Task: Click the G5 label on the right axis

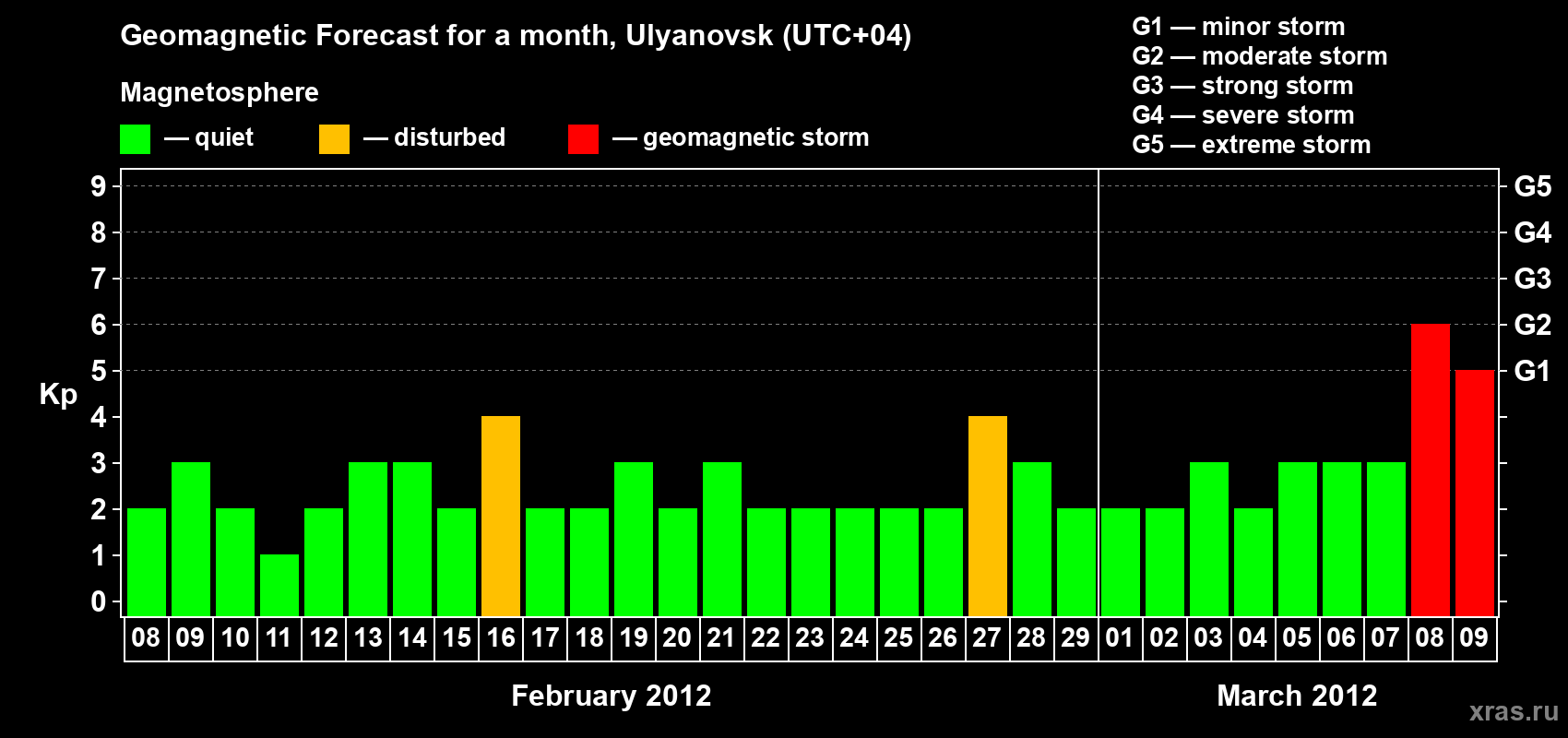Action: click(x=1533, y=186)
